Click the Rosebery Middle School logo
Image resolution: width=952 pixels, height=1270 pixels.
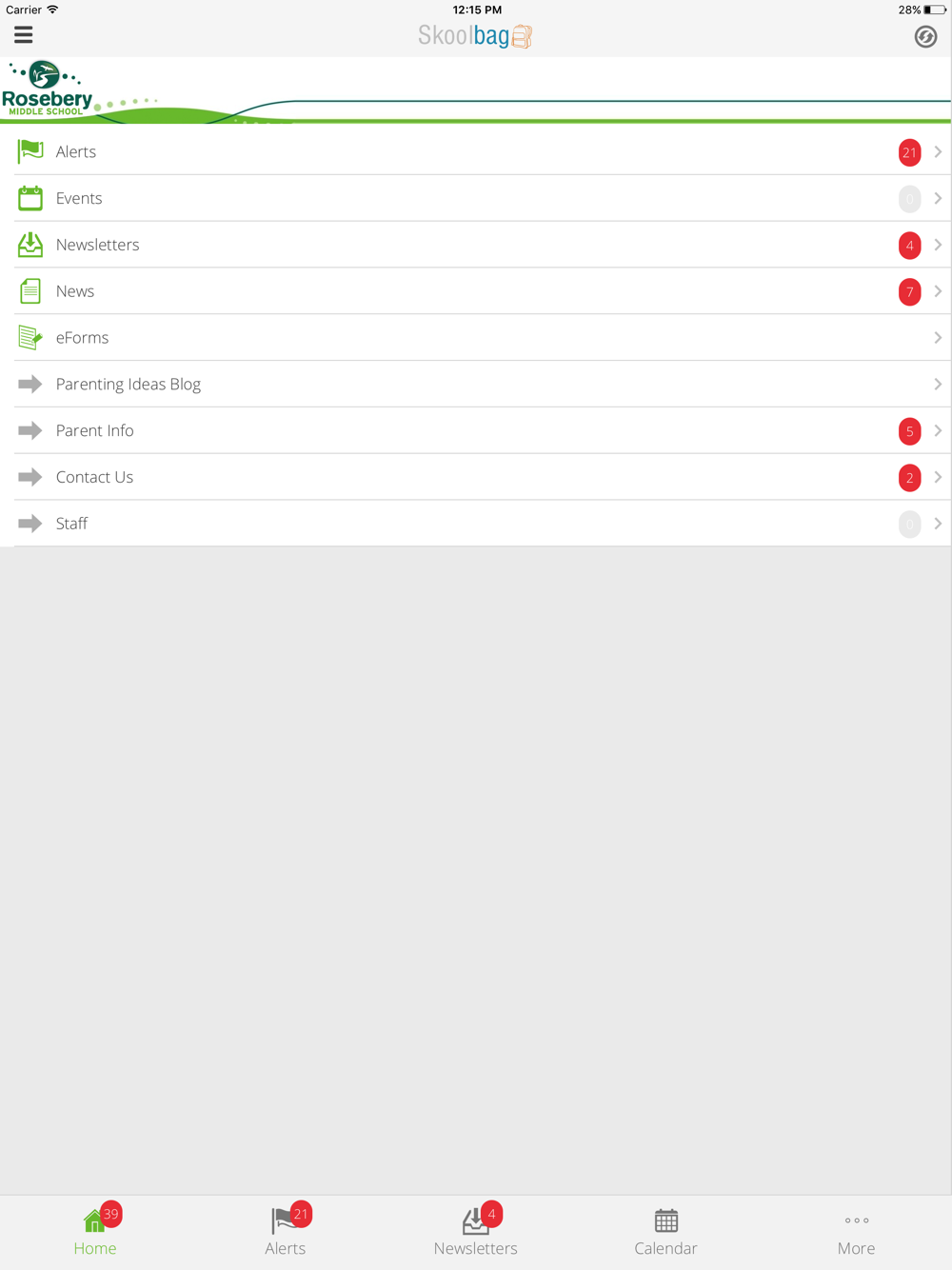pos(48,89)
